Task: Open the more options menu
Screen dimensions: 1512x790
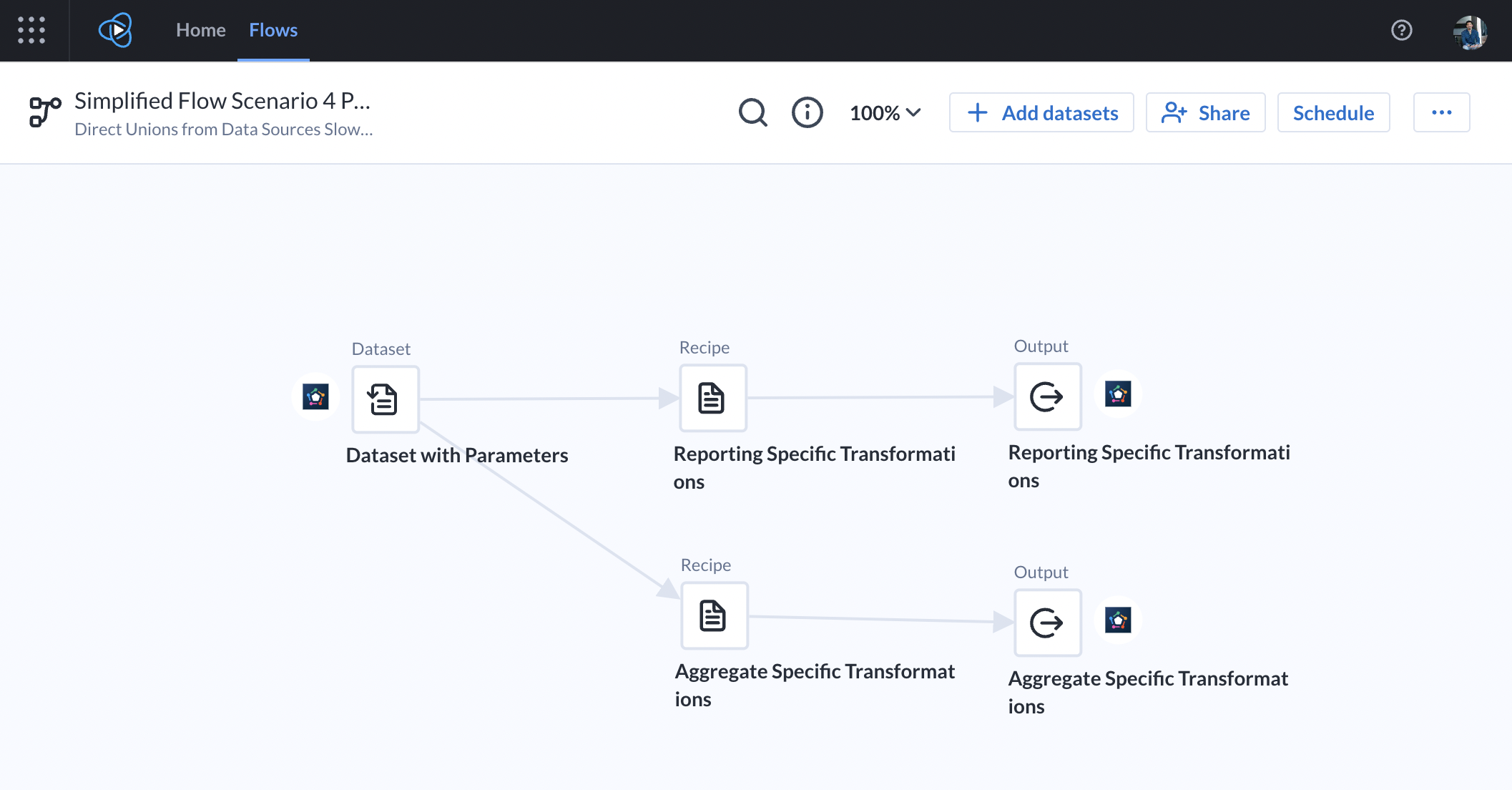Action: (1441, 112)
